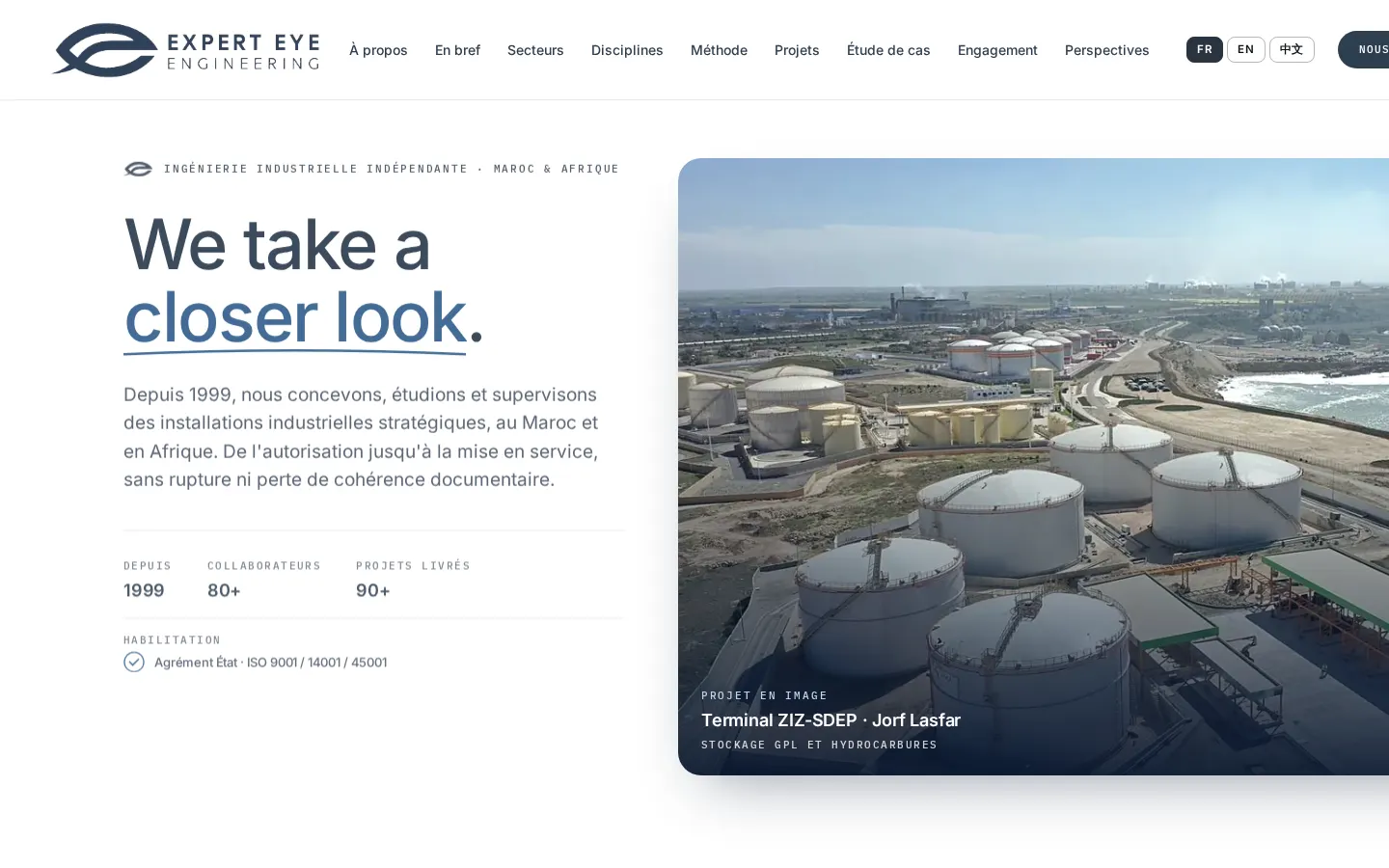Viewport: 1389px width, 868px height.
Task: Click the 'HABILITATION' label
Action: click(x=172, y=640)
